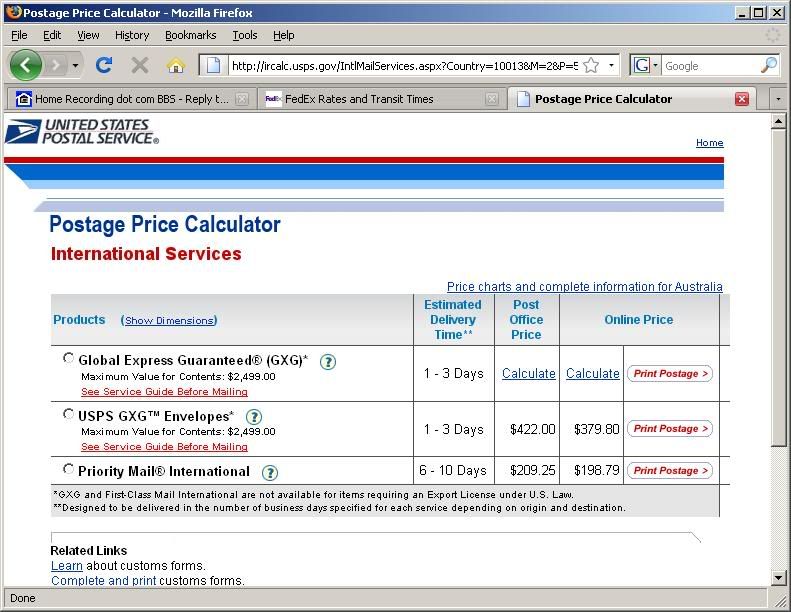Open the Edit menu

click(52, 35)
